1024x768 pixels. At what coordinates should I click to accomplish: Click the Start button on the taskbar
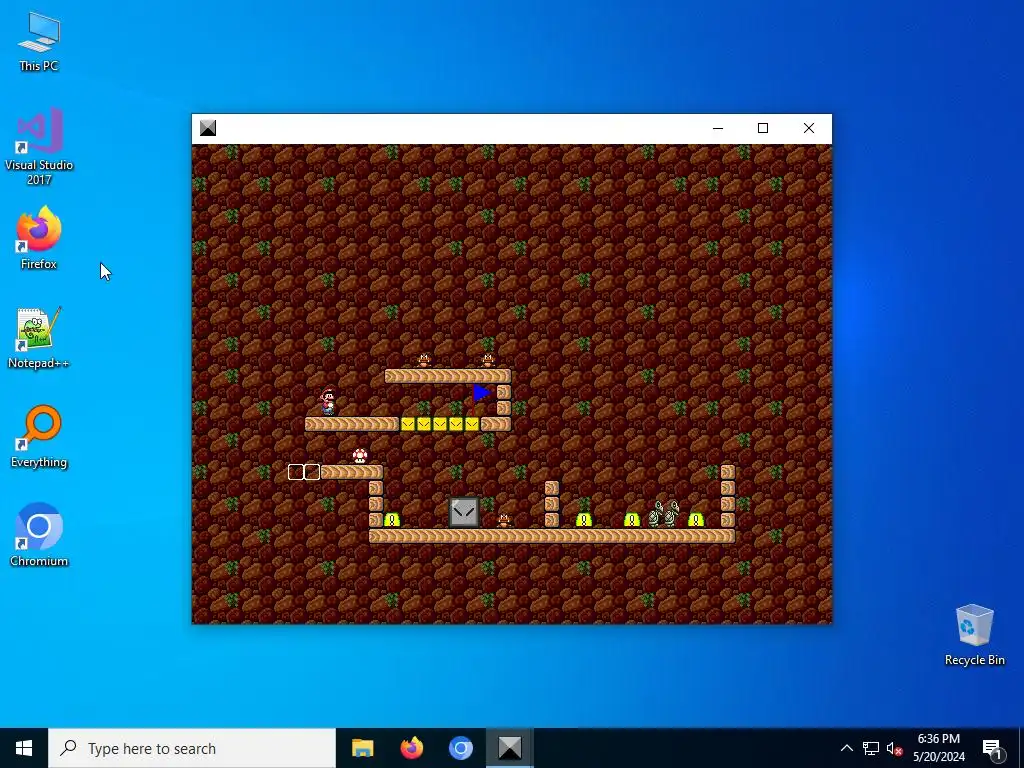tap(24, 748)
